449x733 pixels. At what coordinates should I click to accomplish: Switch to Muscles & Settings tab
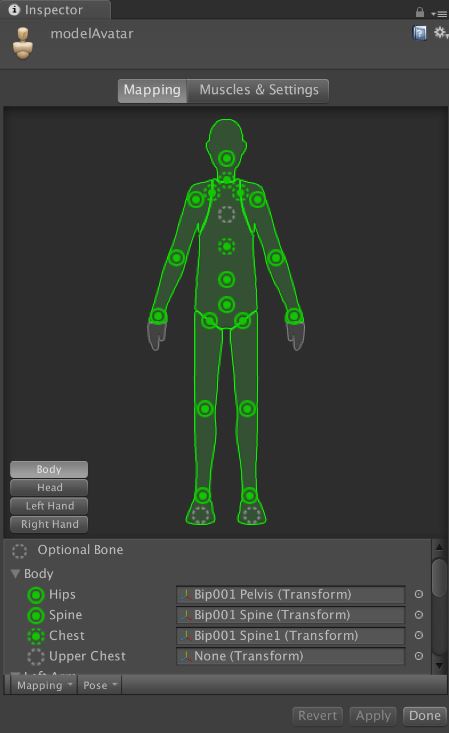click(258, 90)
